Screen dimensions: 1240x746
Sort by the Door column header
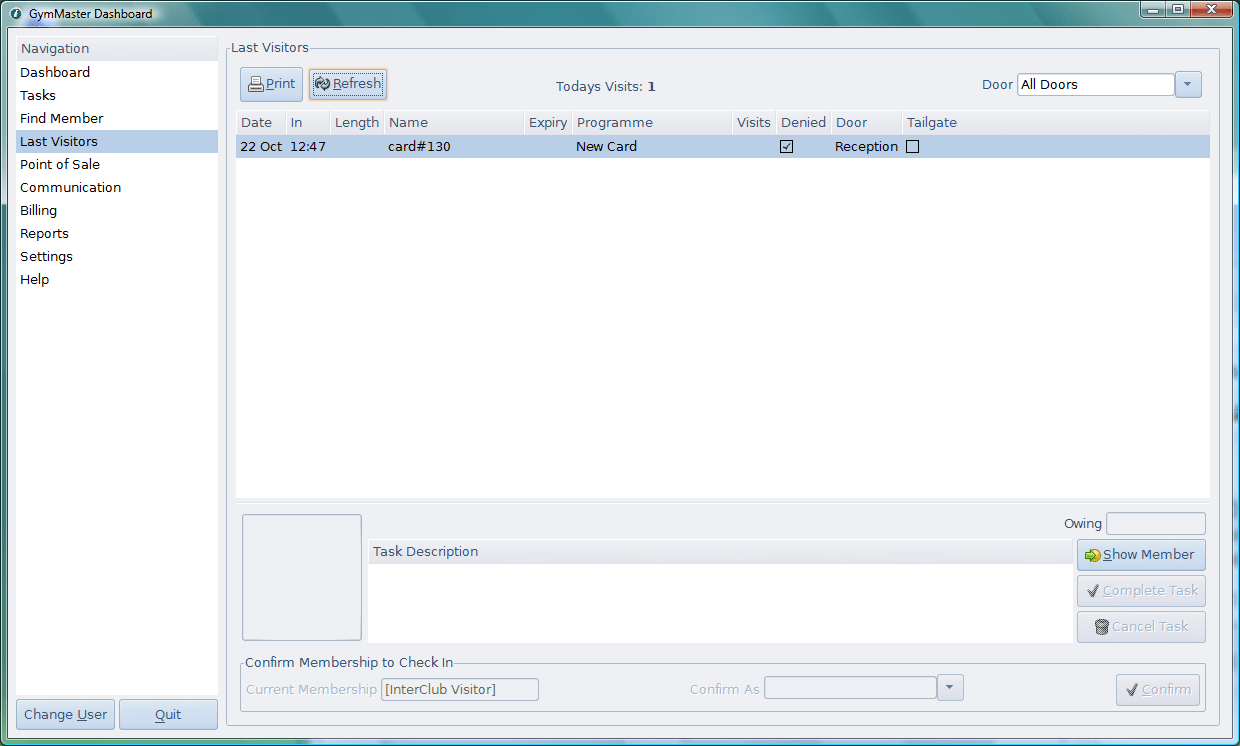(x=866, y=122)
